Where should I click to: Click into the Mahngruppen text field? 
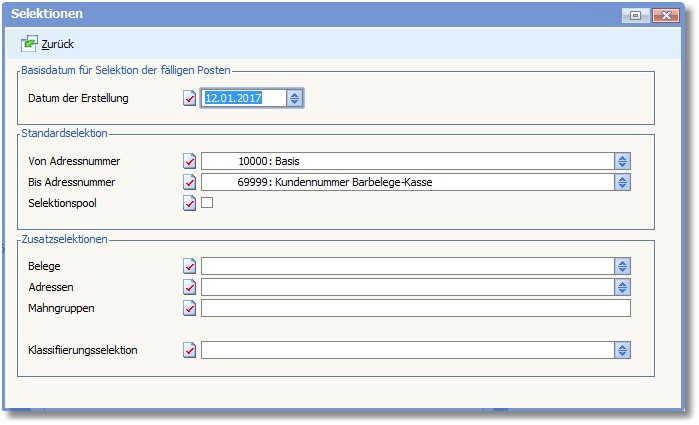pos(415,308)
